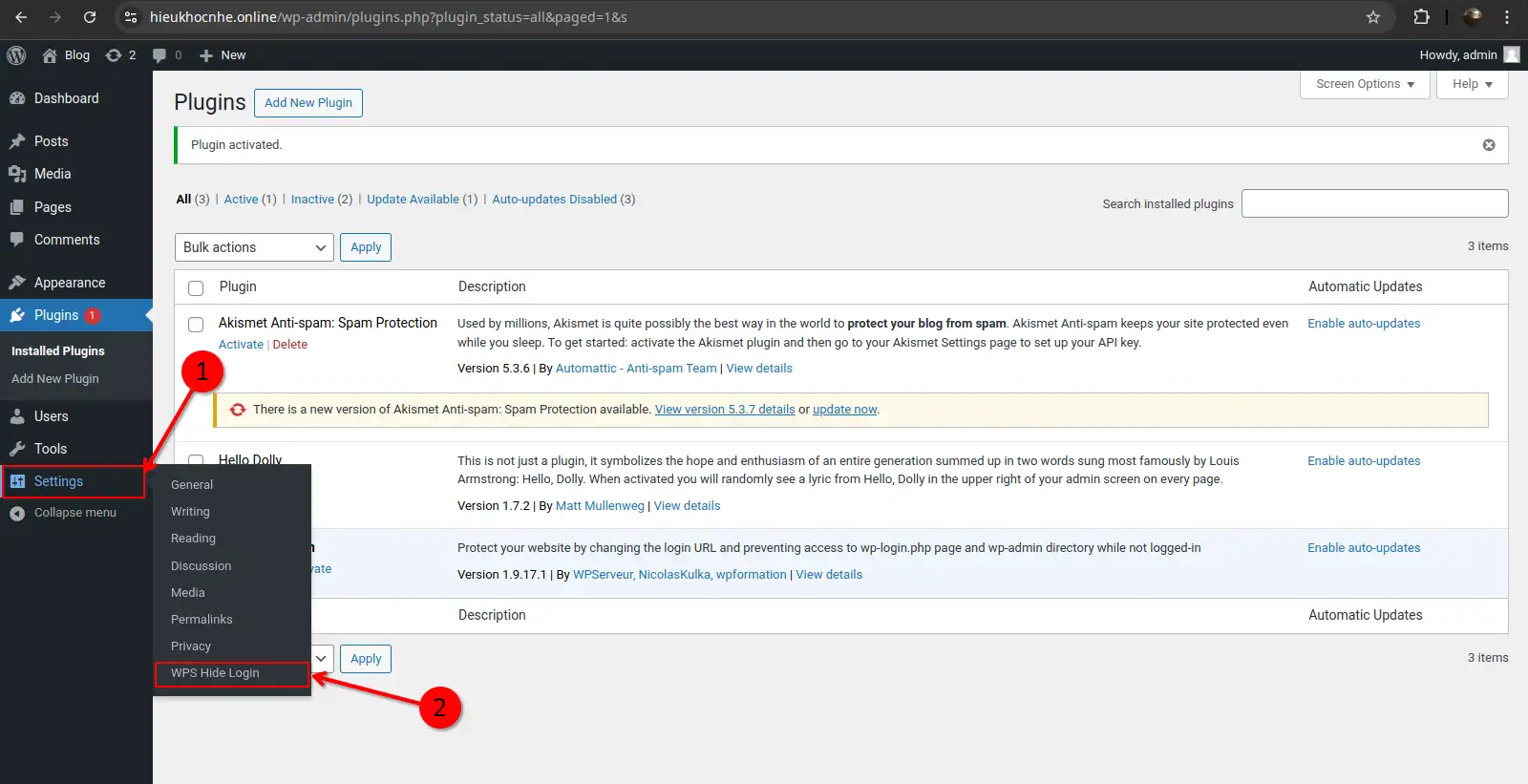Delete the Akismet plugin
This screenshot has width=1528, height=784.
290,345
